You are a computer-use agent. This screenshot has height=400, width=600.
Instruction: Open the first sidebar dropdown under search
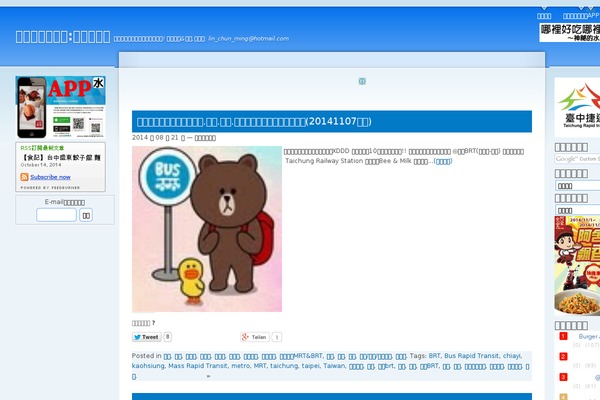(x=577, y=186)
